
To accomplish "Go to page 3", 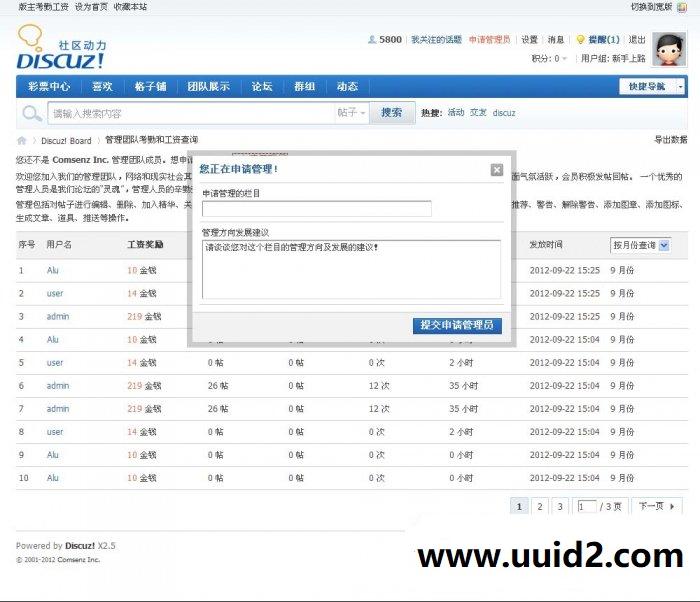I will [560, 506].
